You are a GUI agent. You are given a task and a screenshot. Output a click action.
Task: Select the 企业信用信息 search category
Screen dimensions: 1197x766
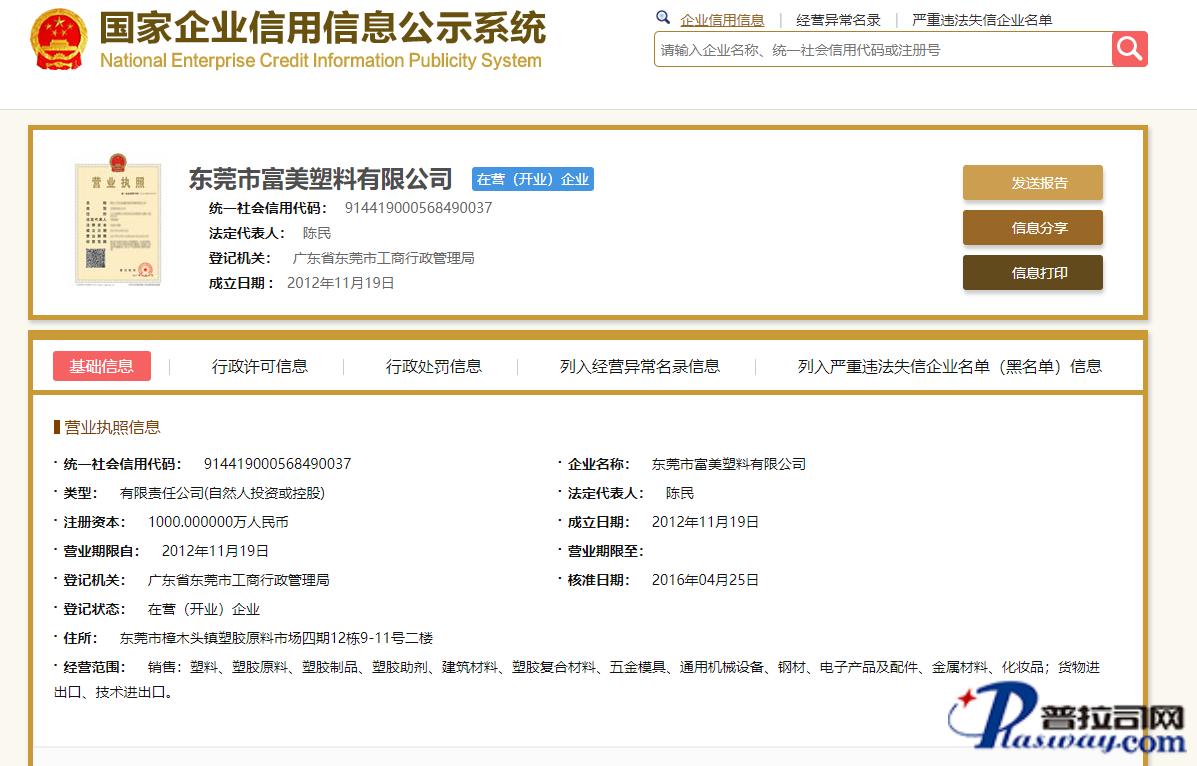tap(721, 20)
